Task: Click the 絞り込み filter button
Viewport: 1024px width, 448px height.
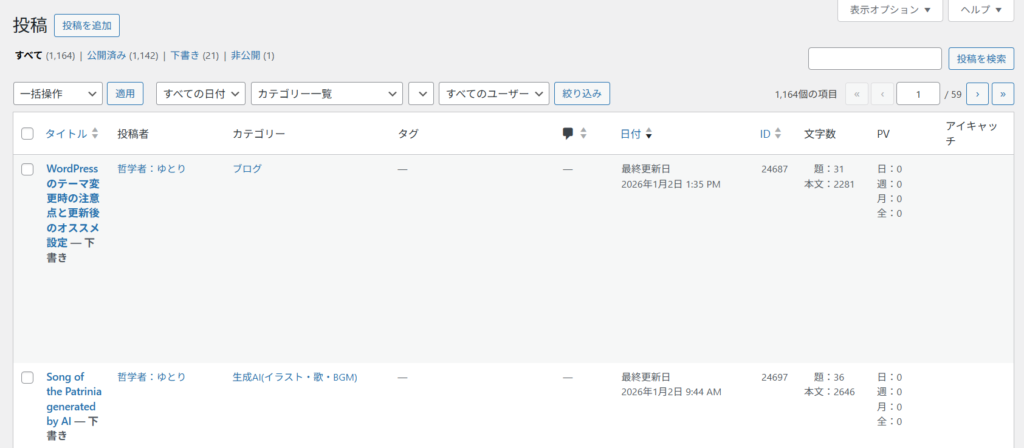Action: pyautogui.click(x=582, y=93)
